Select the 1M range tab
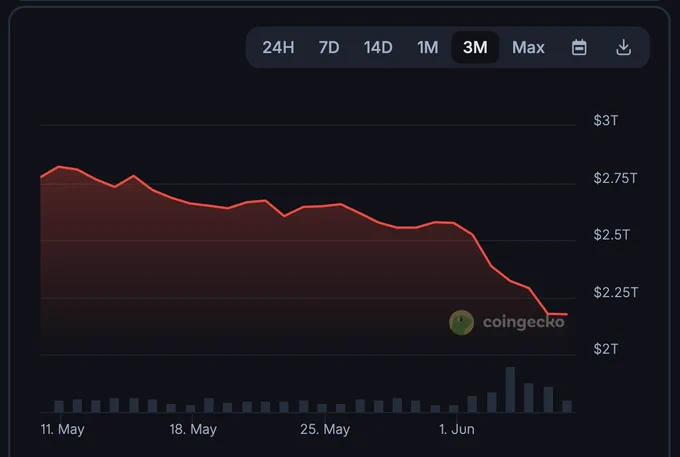This screenshot has width=680, height=457. (428, 47)
